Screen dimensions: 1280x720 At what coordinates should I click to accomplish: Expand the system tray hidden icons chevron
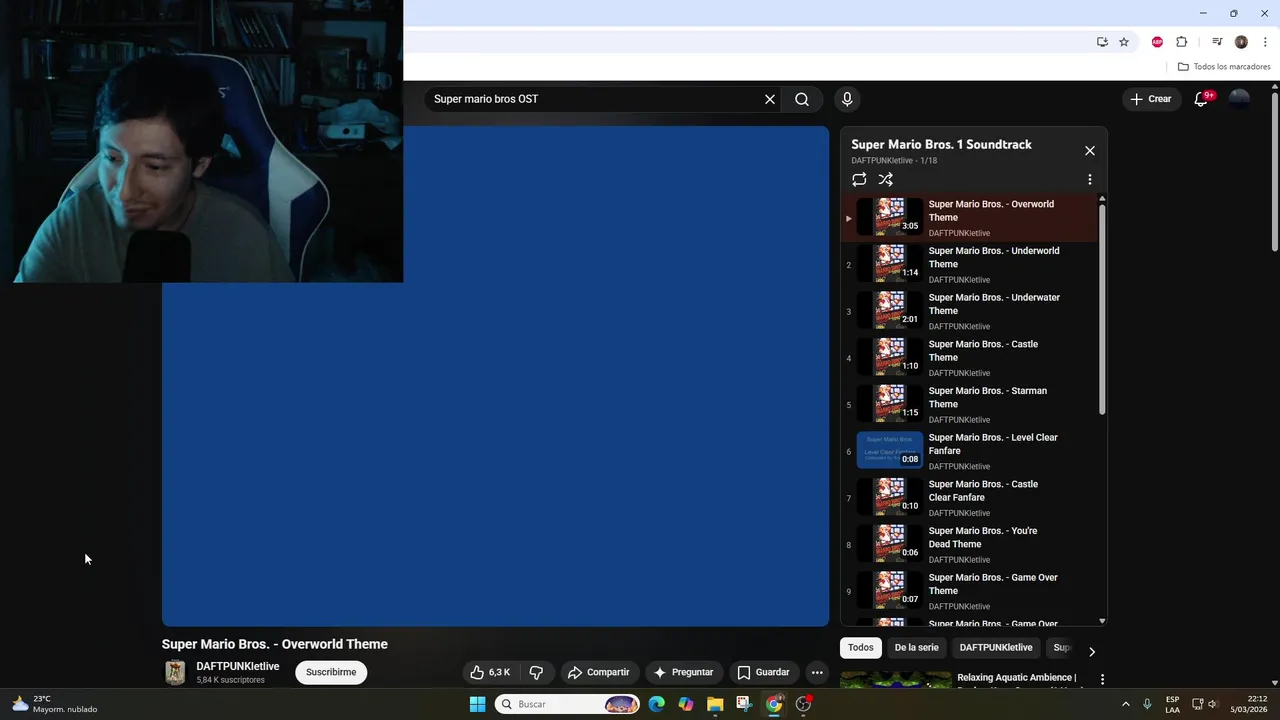[1125, 704]
